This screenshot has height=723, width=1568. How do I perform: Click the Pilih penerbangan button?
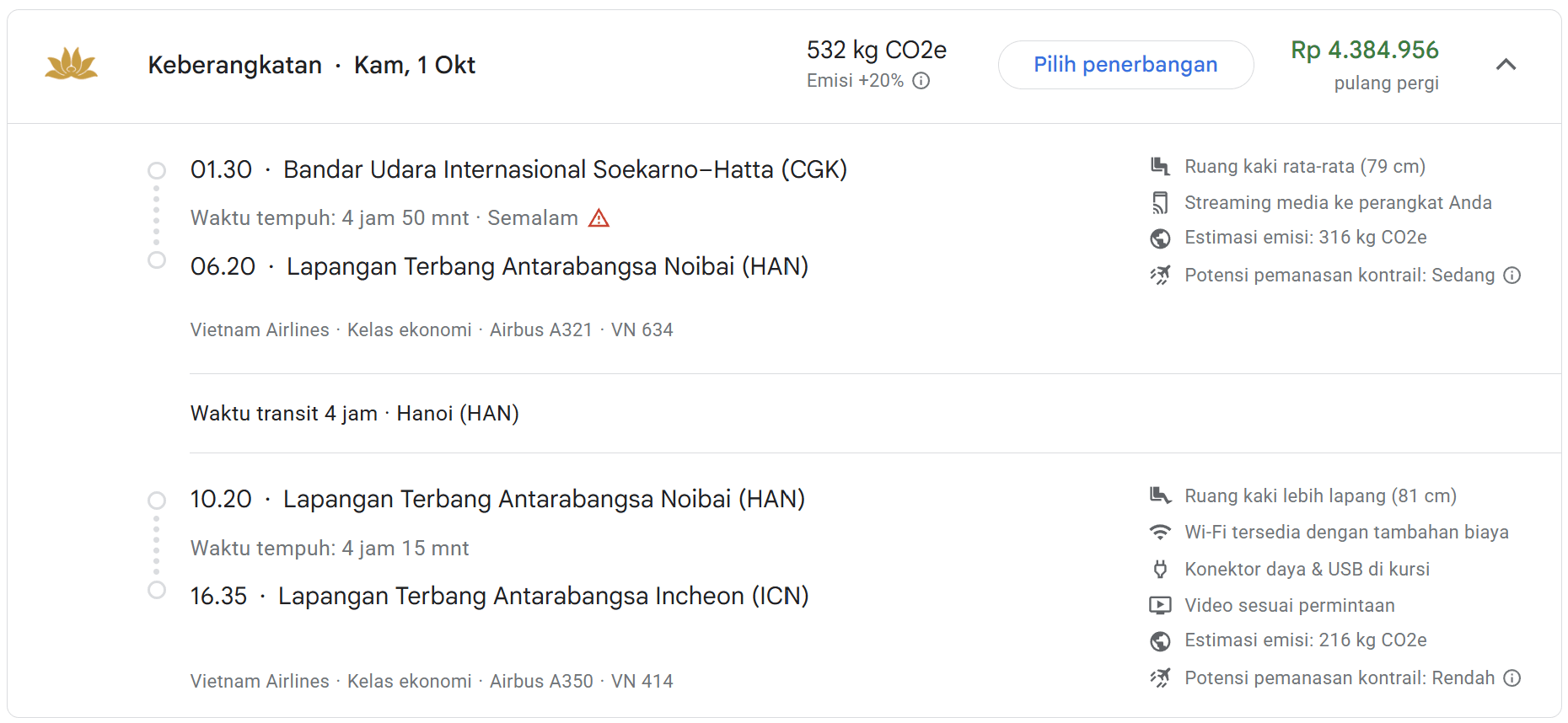1125,65
